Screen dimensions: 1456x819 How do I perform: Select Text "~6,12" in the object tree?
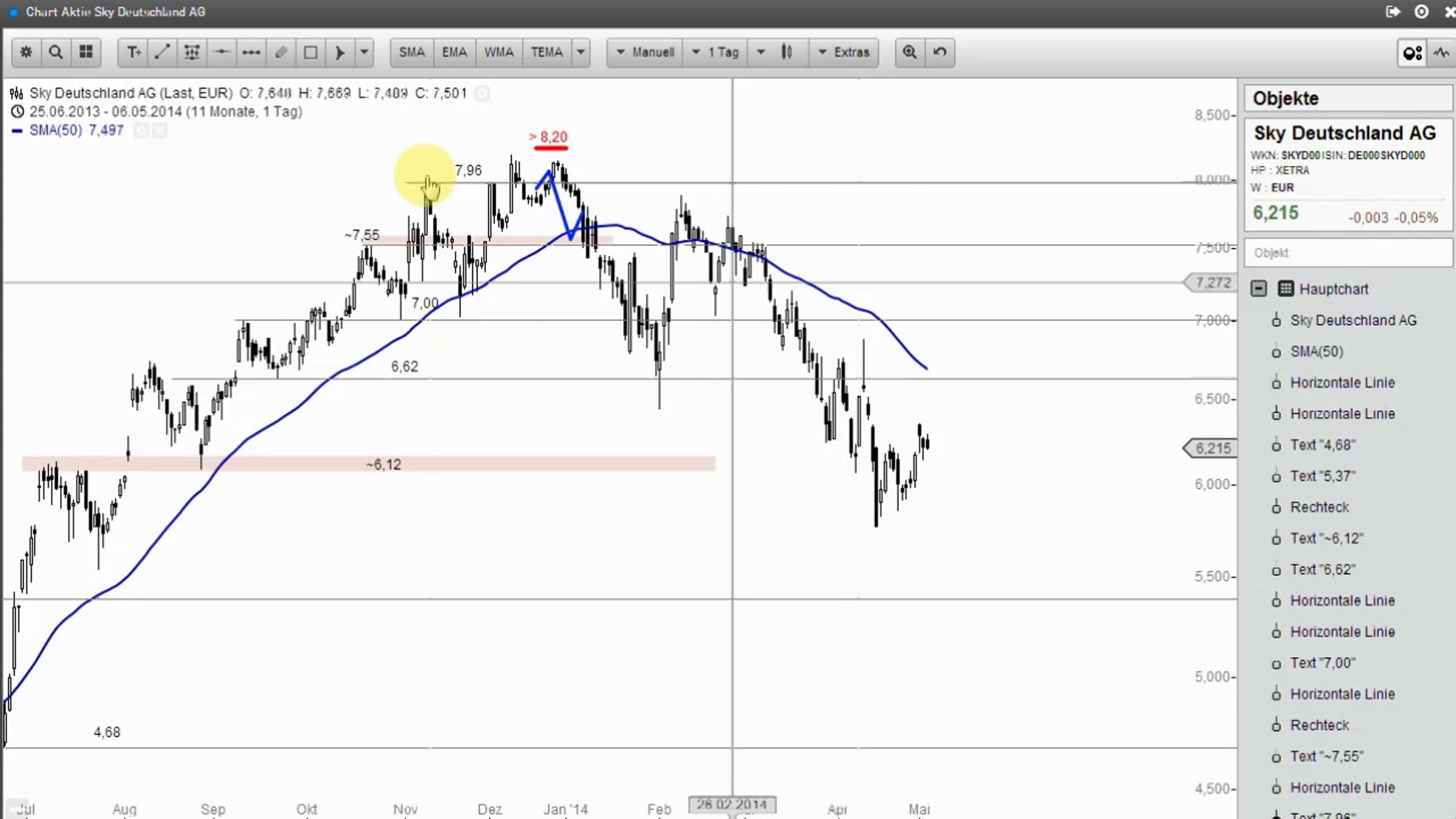pyautogui.click(x=1327, y=539)
